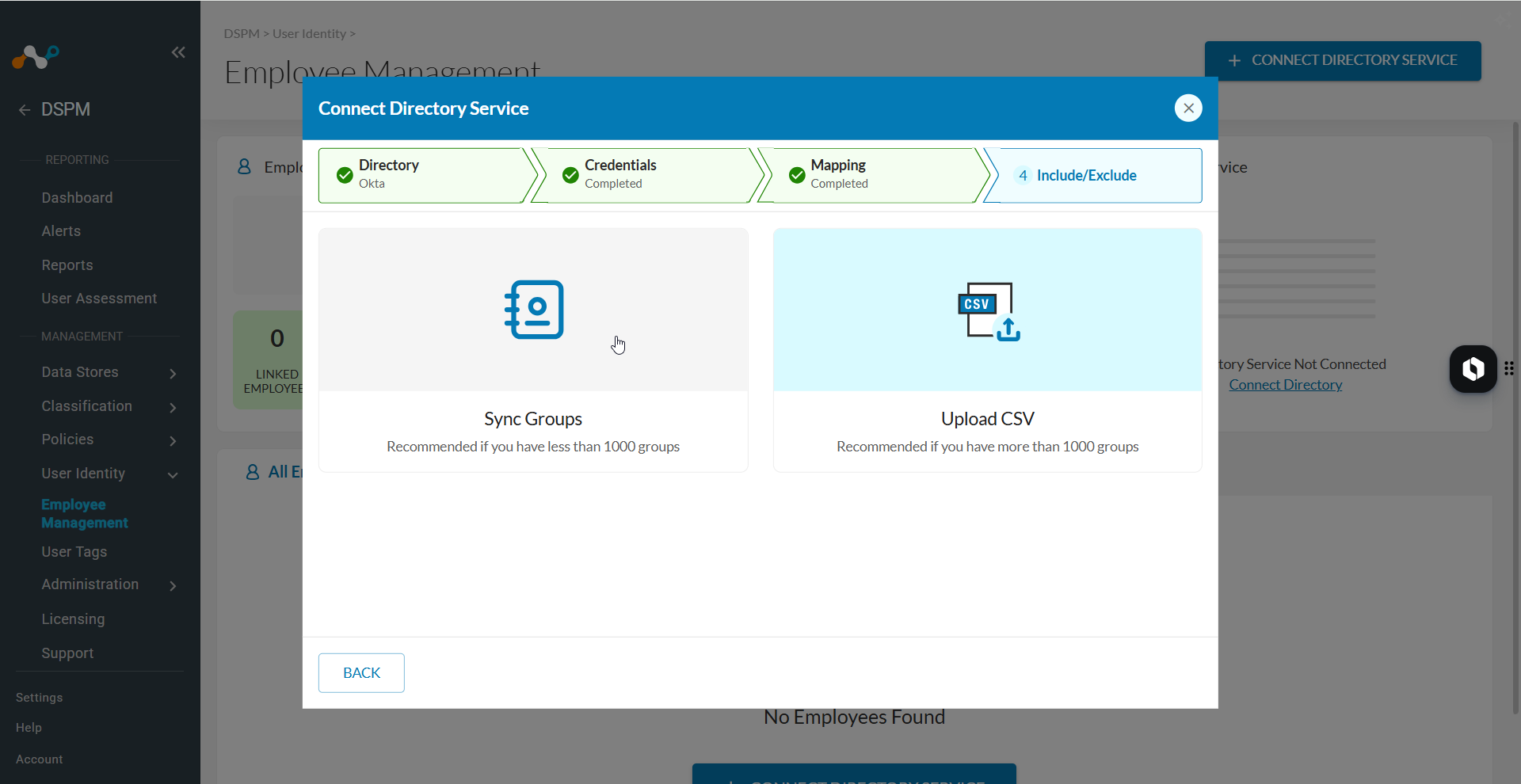The width and height of the screenshot is (1521, 784).
Task: Click the Connect Directory Service button
Action: 1343,60
